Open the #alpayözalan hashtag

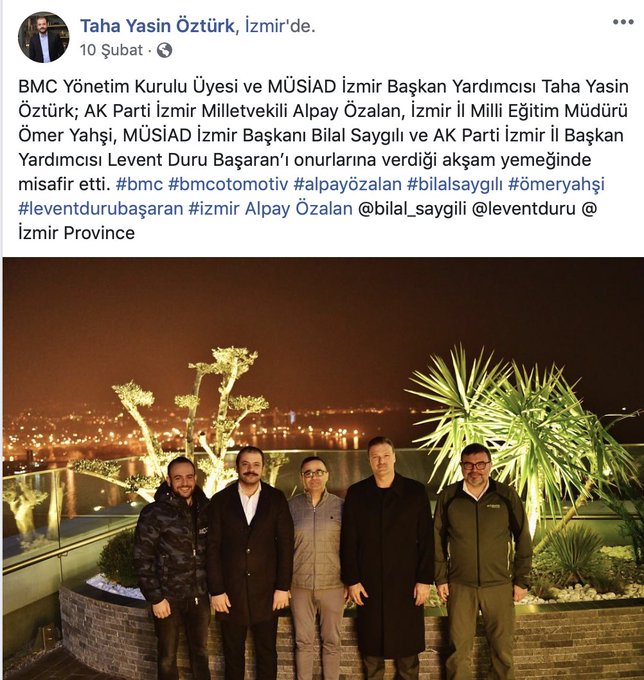click(x=347, y=184)
